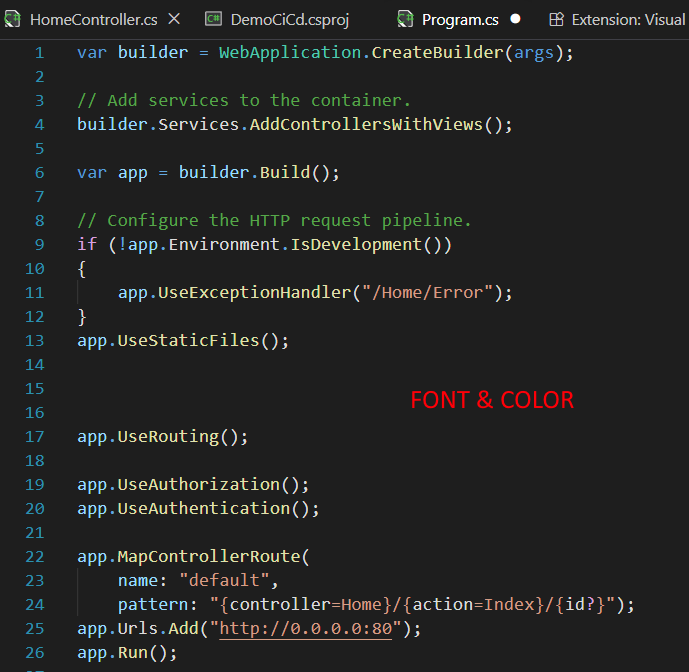Click on 'UseAuthorization' in line 19
This screenshot has height=672, width=689.
pyautogui.click(x=199, y=485)
